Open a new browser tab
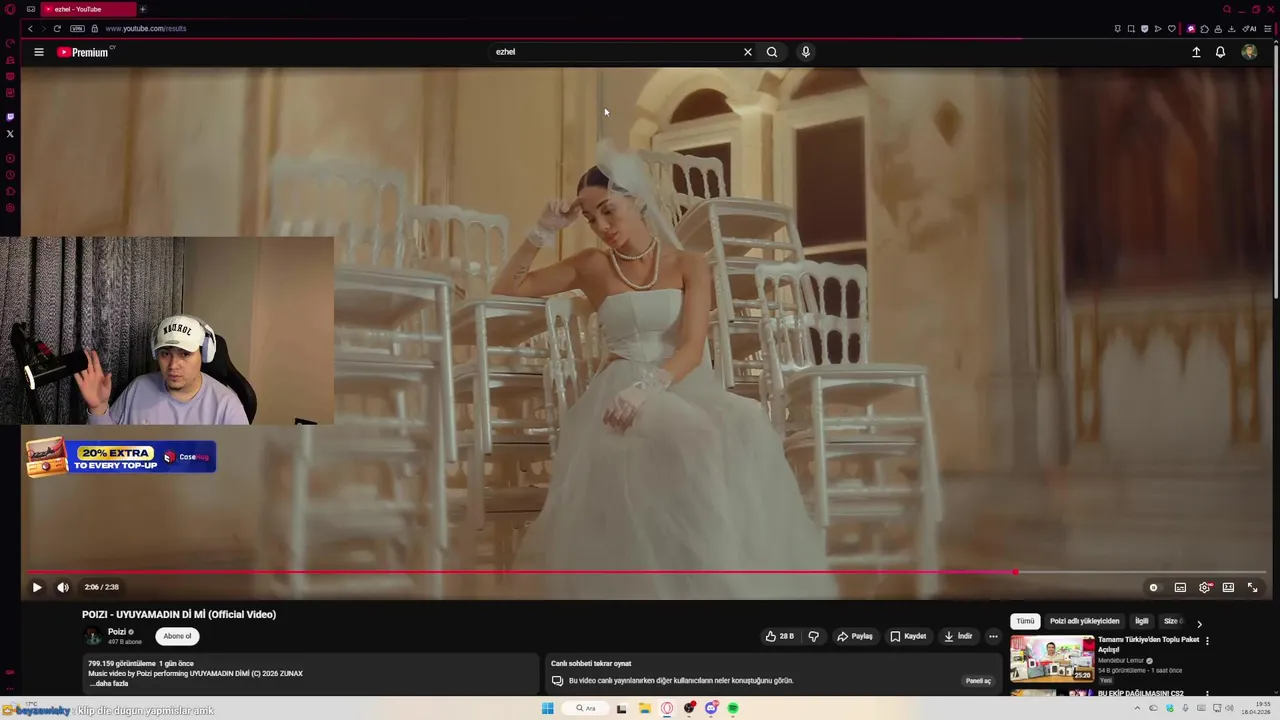The width and height of the screenshot is (1280, 720). pyautogui.click(x=142, y=9)
